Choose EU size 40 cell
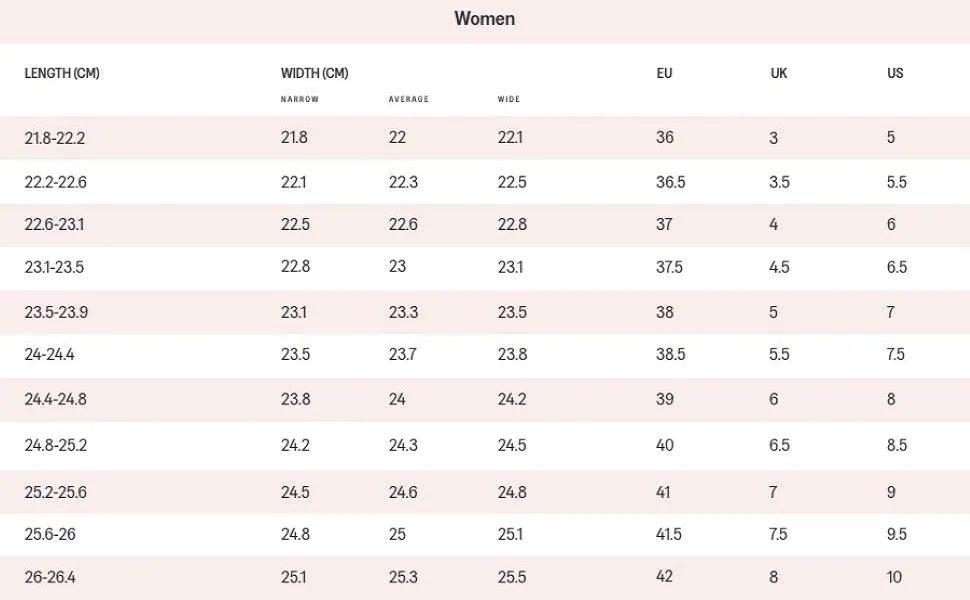Screen dimensions: 970x600 click(665, 445)
